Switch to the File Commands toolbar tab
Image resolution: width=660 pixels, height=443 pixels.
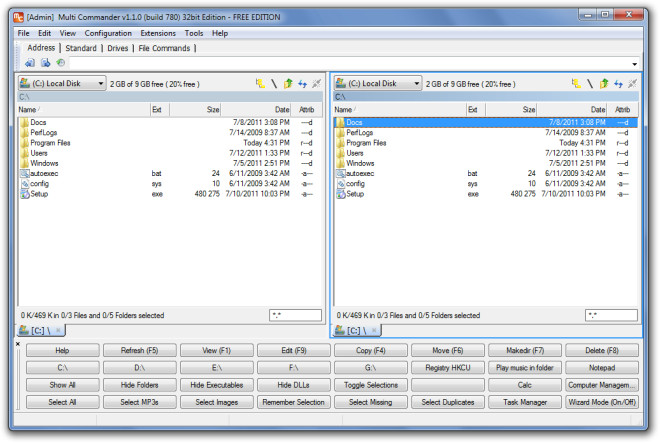click(164, 48)
